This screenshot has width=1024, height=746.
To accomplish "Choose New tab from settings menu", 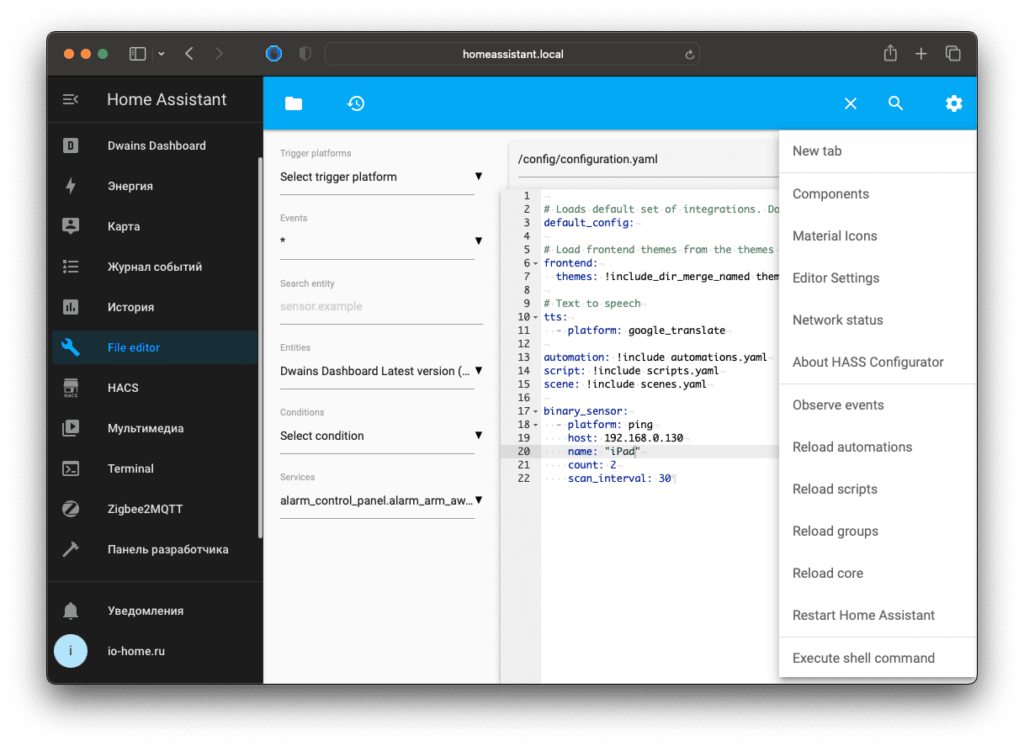I will tap(878, 151).
